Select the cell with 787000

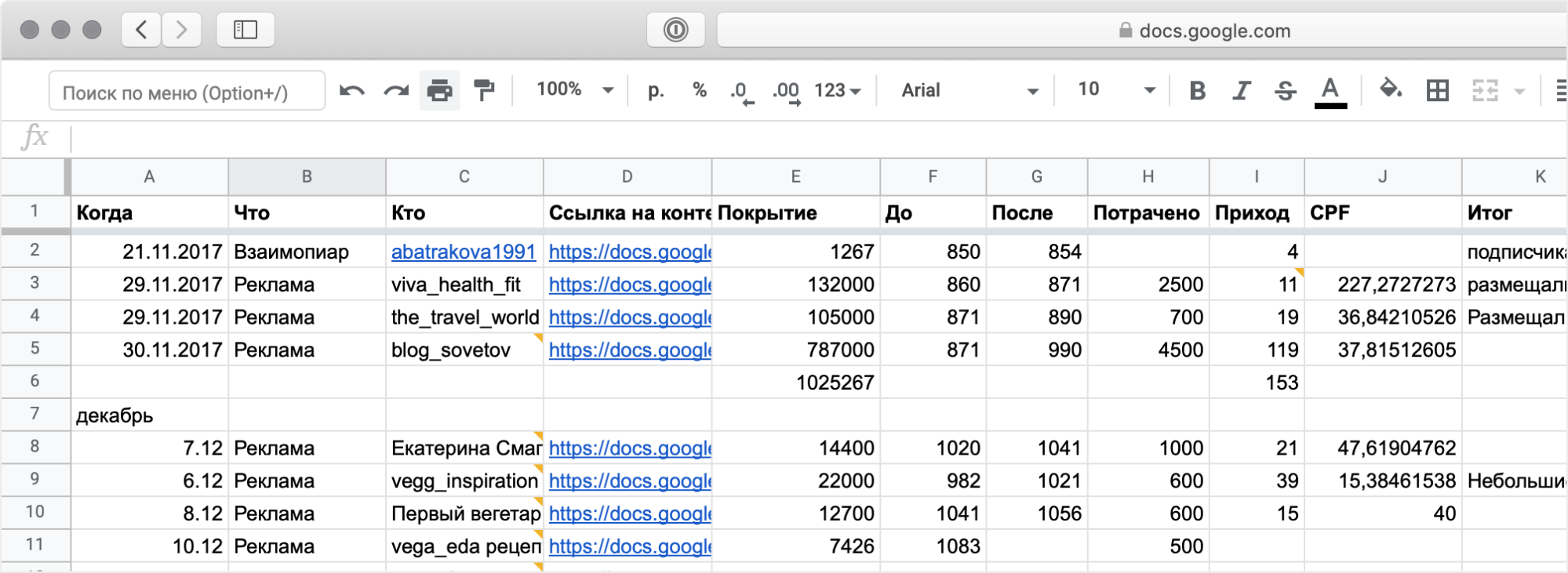point(796,350)
